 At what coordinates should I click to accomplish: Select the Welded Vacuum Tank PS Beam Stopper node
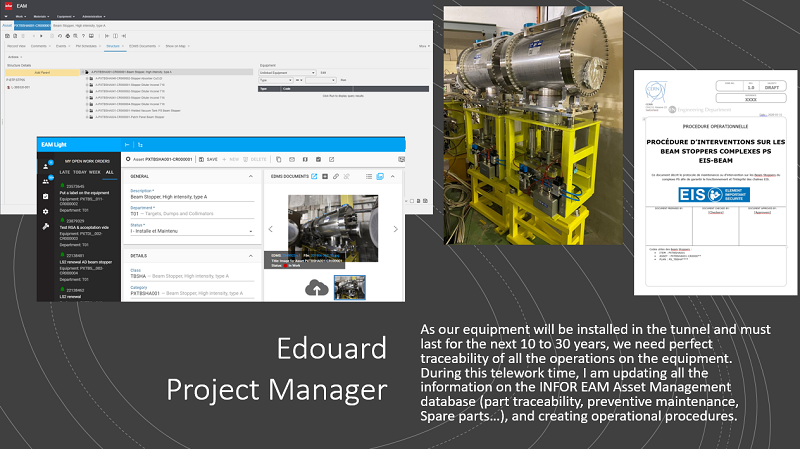(x=138, y=110)
